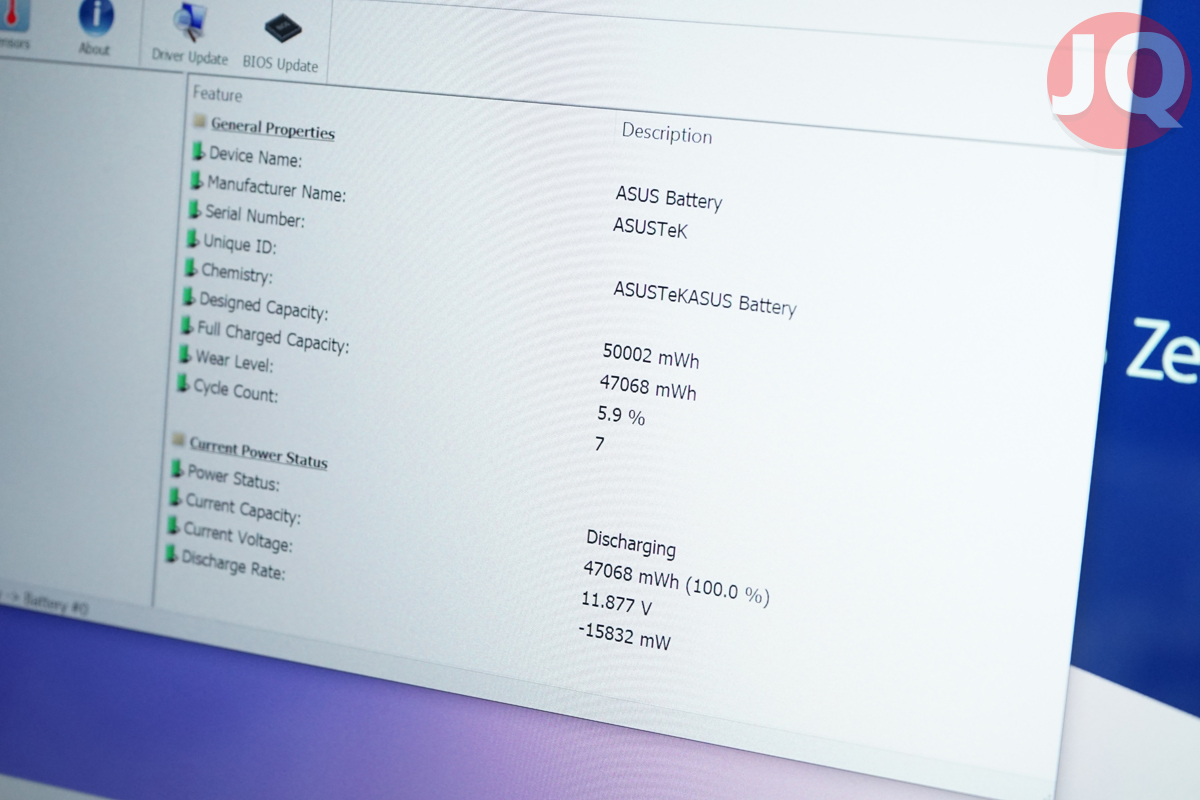This screenshot has width=1200, height=800.
Task: Click the cycle count value '7'
Action: coord(599,443)
